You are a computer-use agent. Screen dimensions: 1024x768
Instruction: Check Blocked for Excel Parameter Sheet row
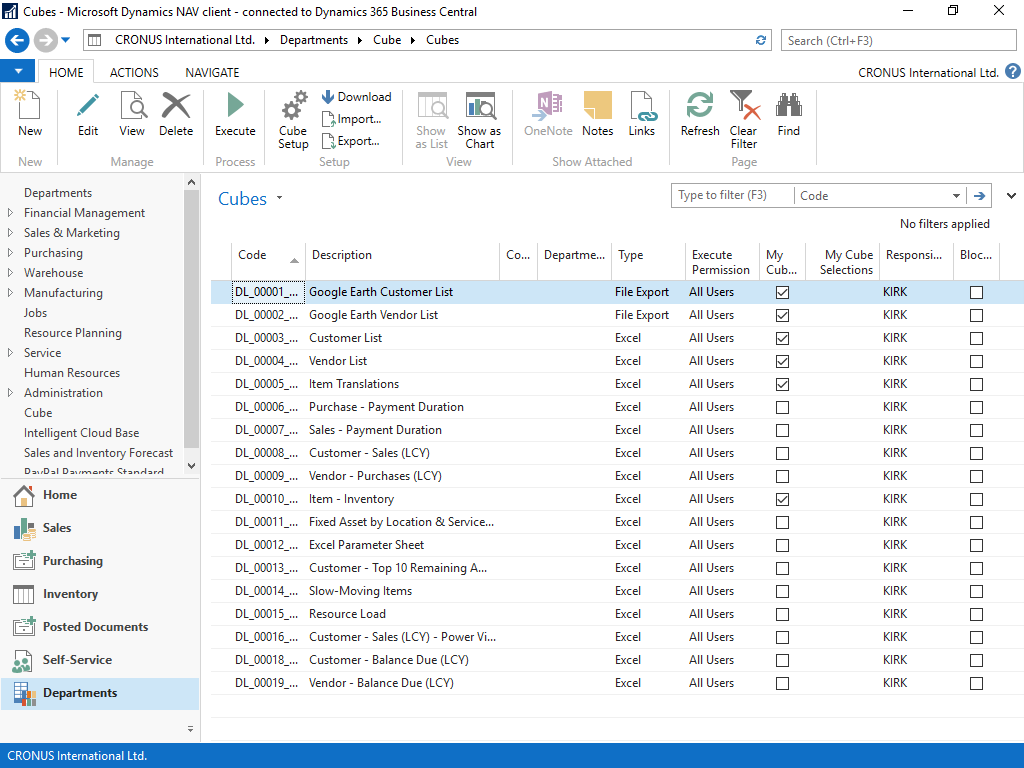click(976, 545)
